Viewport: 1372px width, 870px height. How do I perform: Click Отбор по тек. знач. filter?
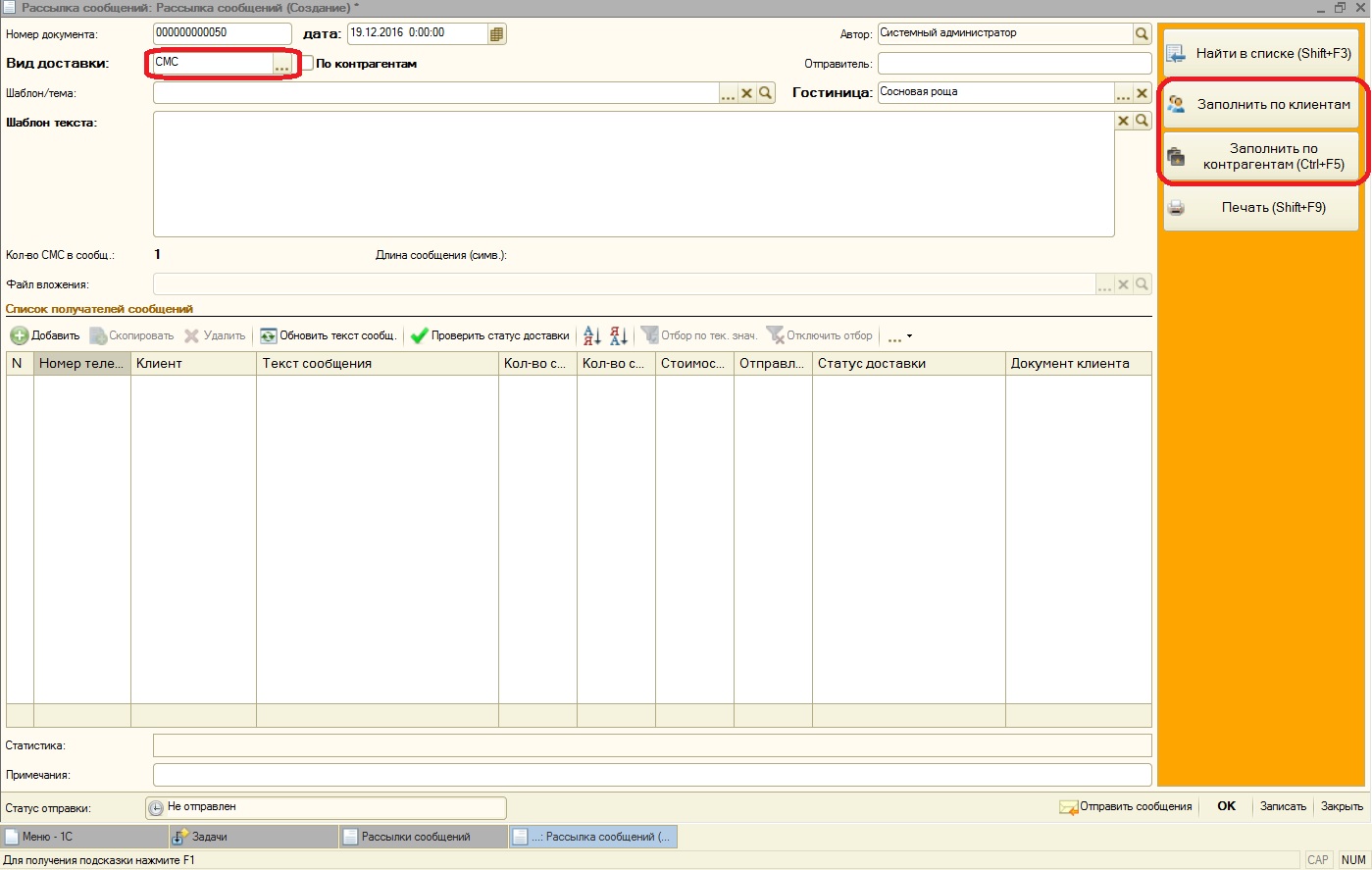click(x=699, y=335)
